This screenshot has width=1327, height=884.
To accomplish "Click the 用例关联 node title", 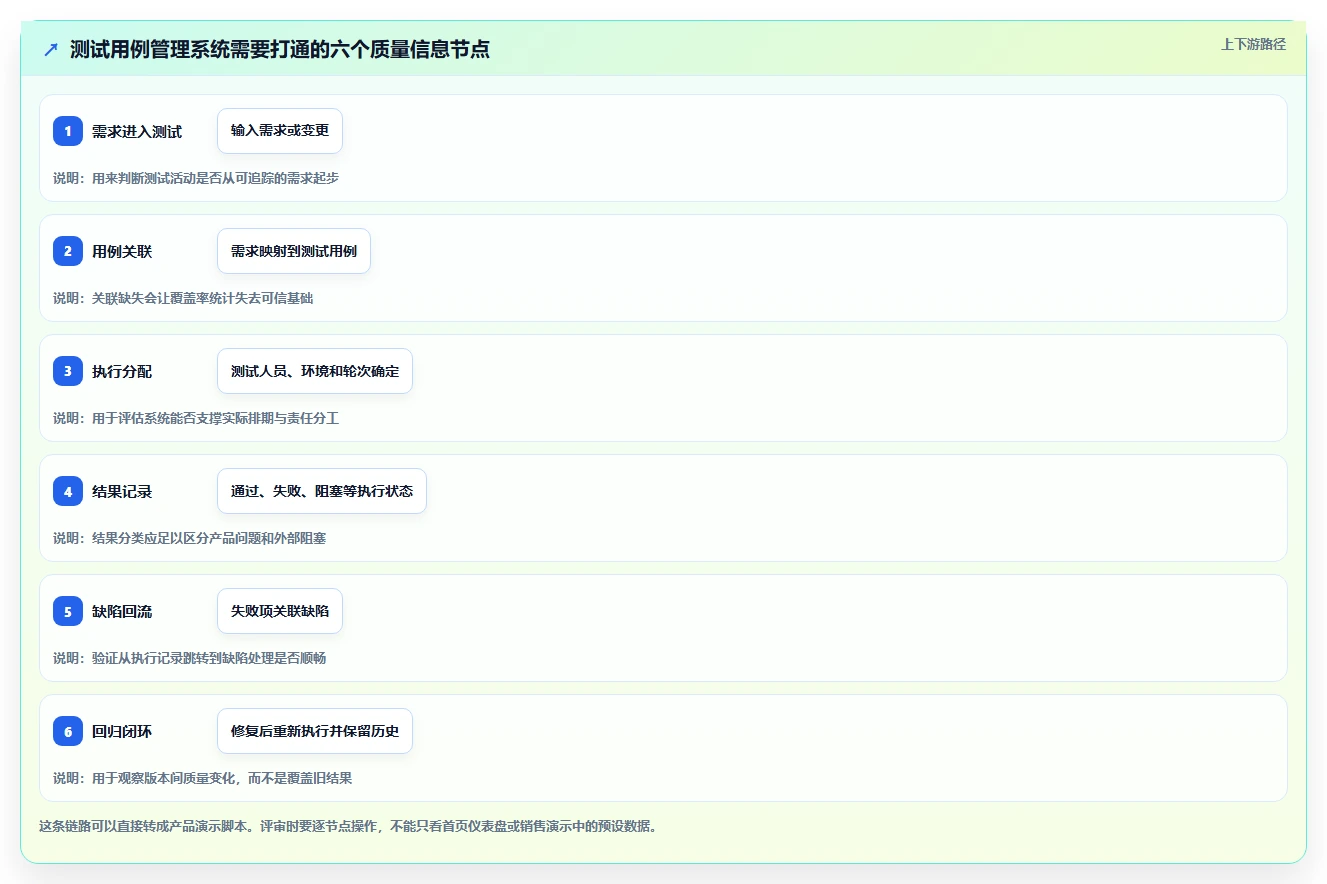I will [122, 251].
